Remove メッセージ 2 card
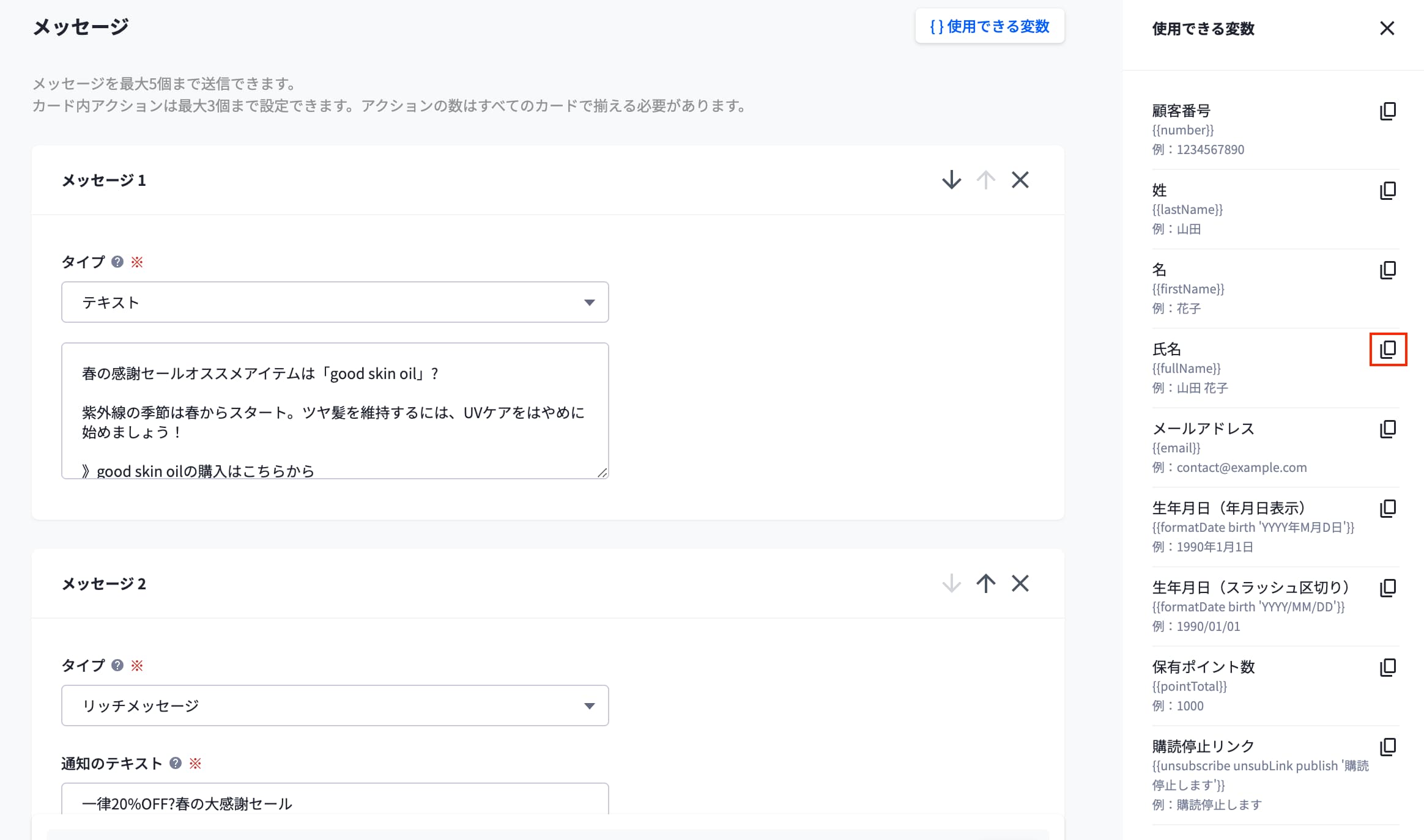Viewport: 1424px width, 840px height. click(x=1020, y=584)
